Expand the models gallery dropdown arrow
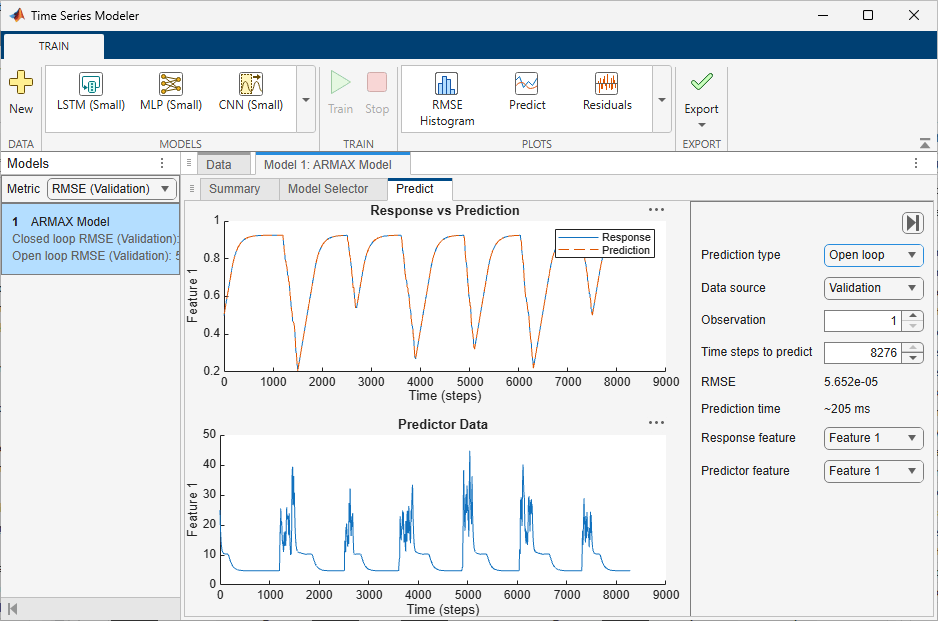This screenshot has width=938, height=621. [306, 99]
